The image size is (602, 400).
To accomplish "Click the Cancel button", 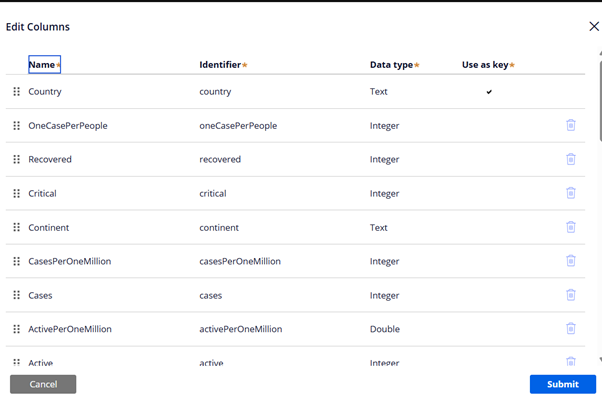I will [43, 384].
